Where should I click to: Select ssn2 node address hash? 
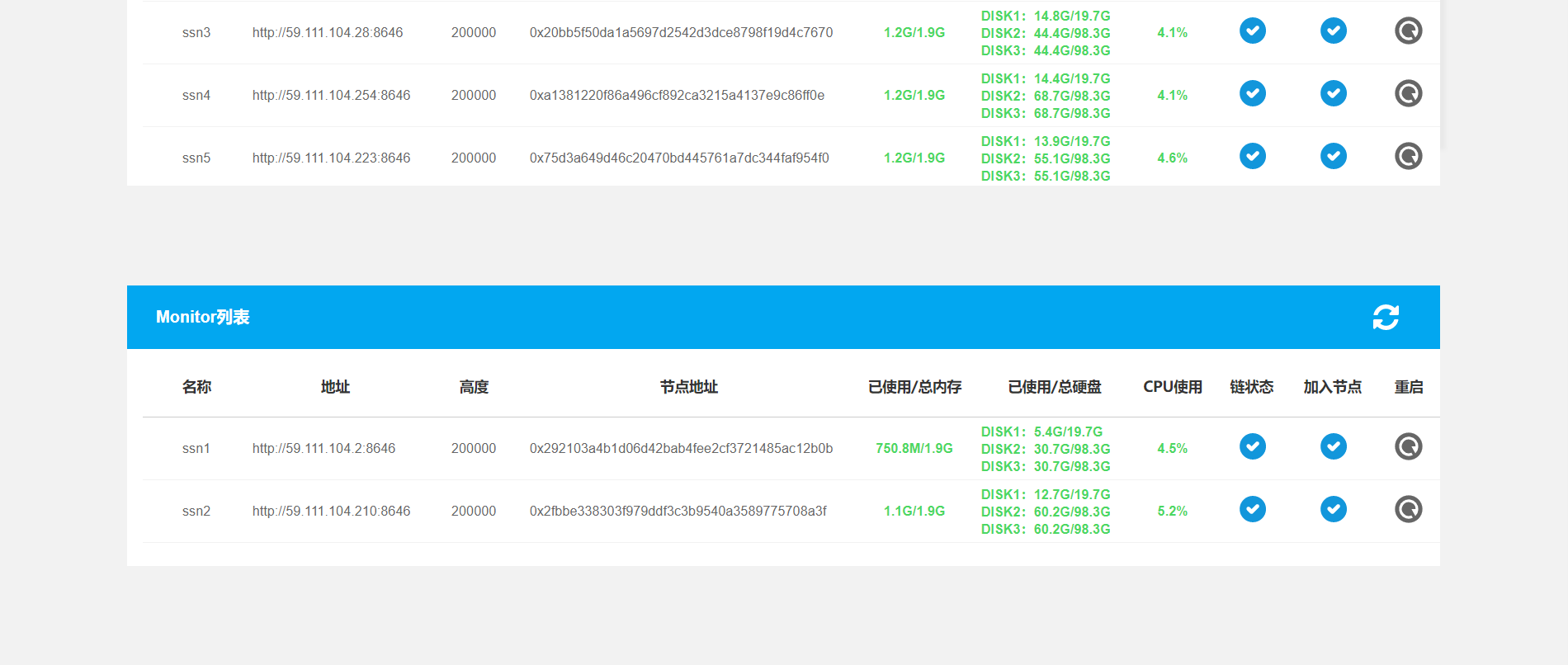click(x=678, y=512)
